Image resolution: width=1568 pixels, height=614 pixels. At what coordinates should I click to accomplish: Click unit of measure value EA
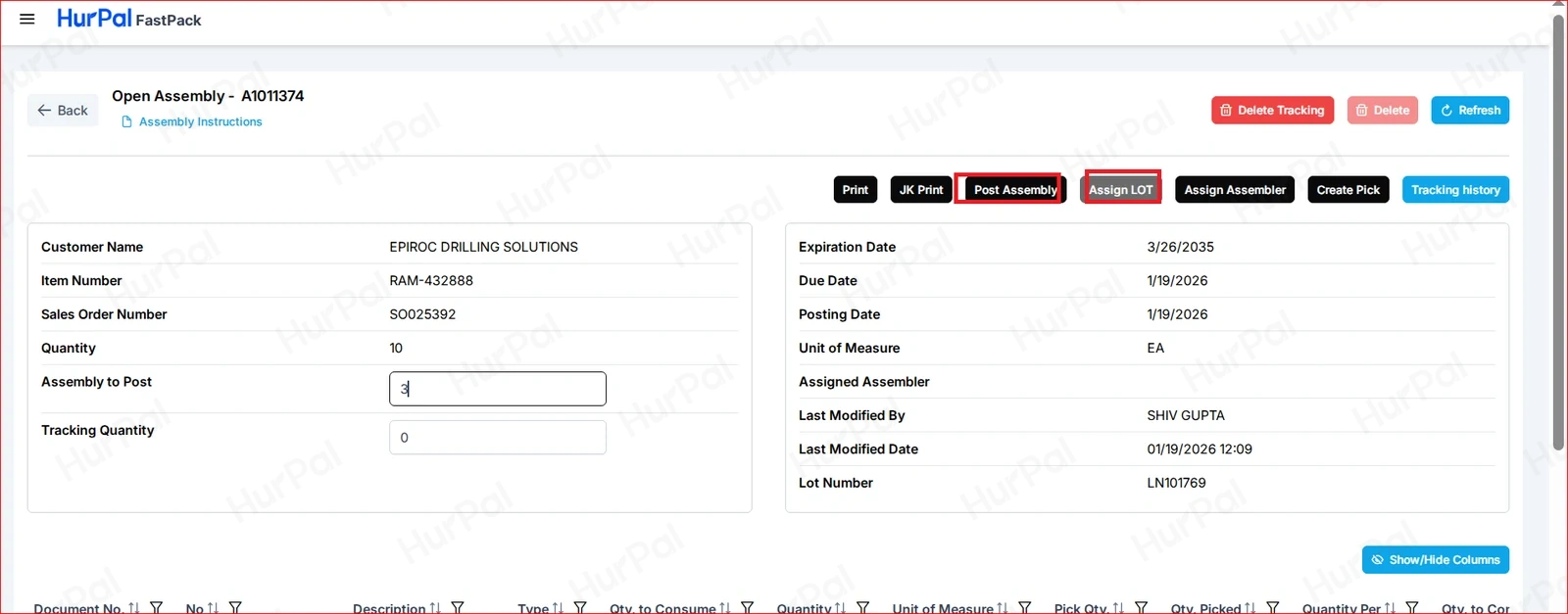pos(1155,348)
